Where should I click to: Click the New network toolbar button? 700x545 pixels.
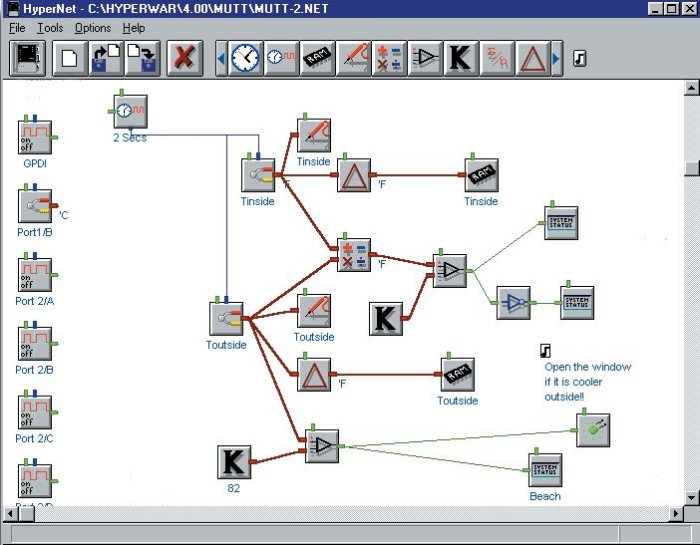[x=70, y=58]
